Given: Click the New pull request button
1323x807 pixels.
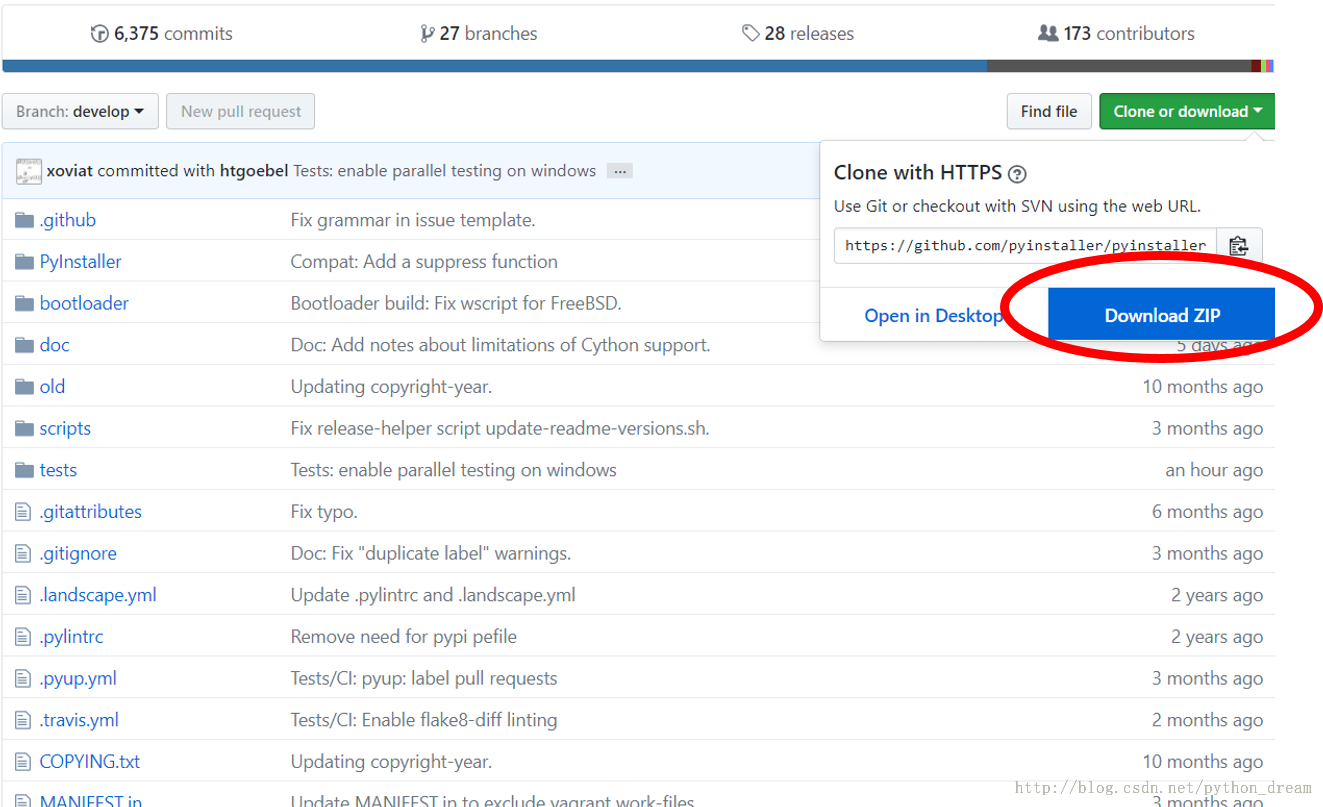Looking at the screenshot, I should pyautogui.click(x=240, y=111).
